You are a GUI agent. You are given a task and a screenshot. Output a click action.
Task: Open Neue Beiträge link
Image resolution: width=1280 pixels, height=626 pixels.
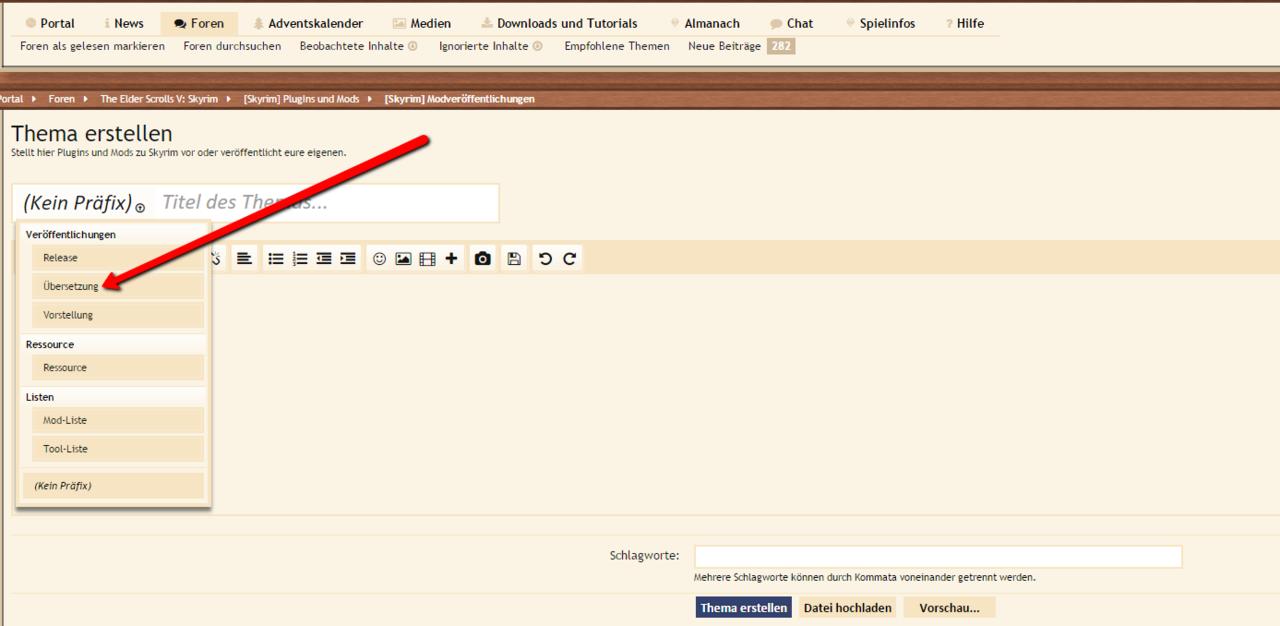point(724,46)
